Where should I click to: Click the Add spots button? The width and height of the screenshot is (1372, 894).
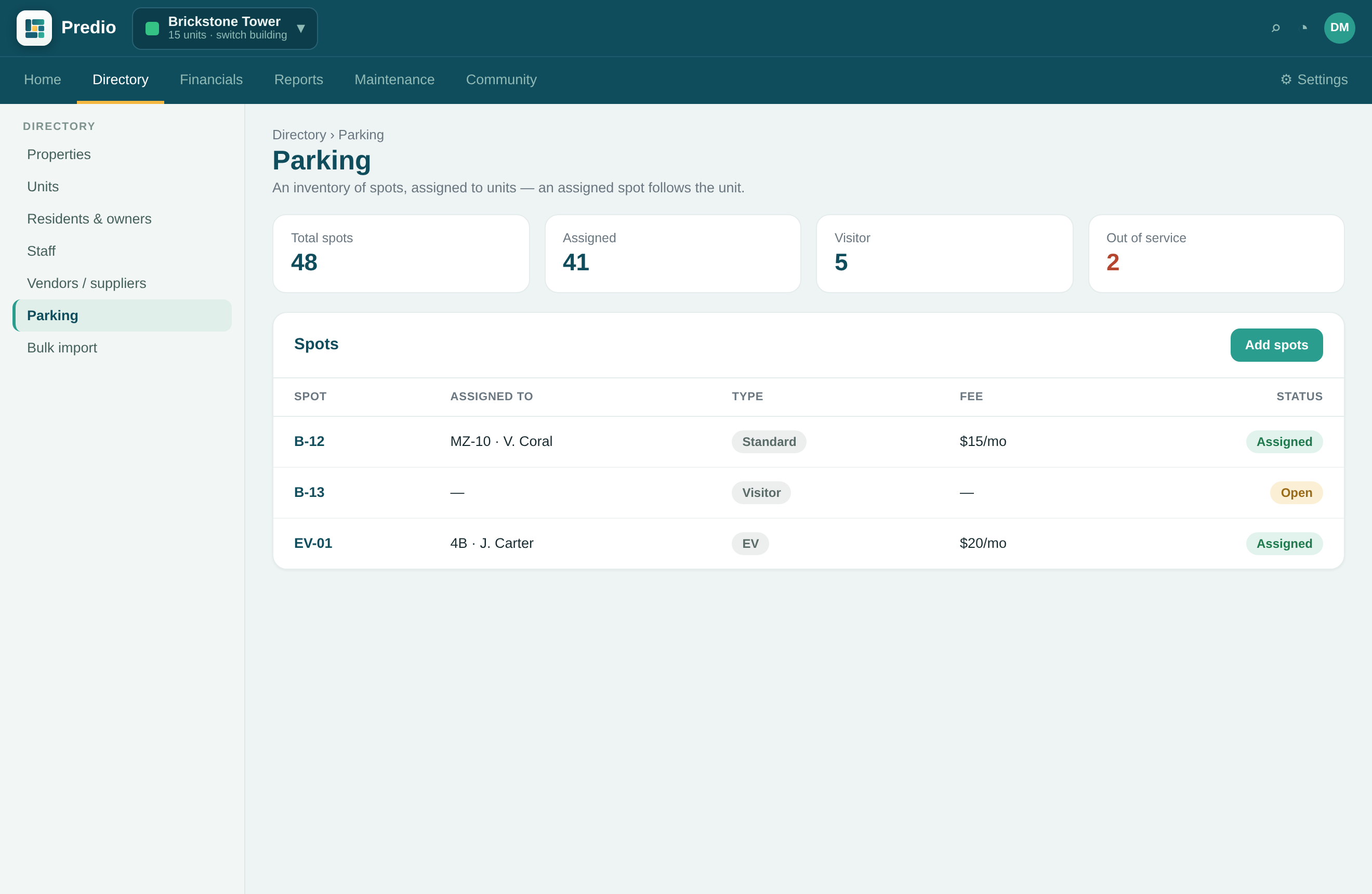click(x=1276, y=345)
